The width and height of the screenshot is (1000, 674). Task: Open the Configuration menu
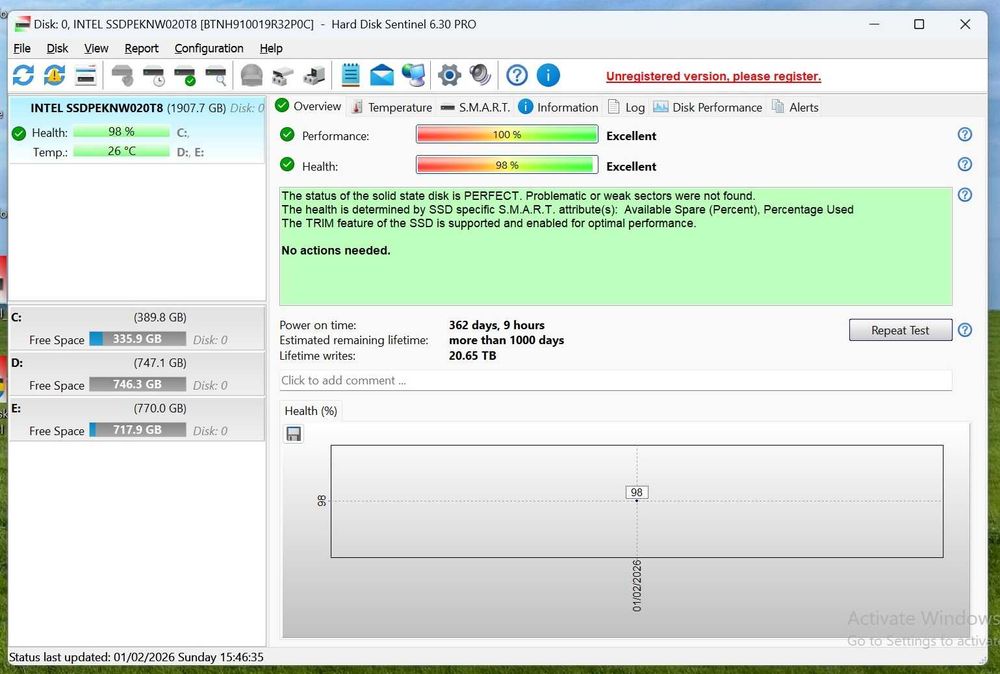[209, 48]
